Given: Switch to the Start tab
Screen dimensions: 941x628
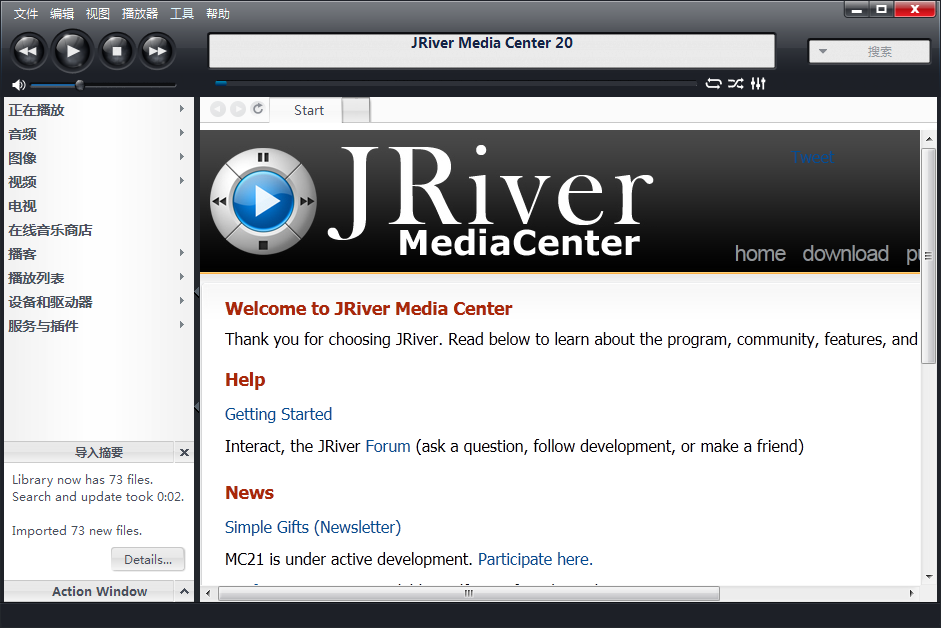Looking at the screenshot, I should coord(308,111).
